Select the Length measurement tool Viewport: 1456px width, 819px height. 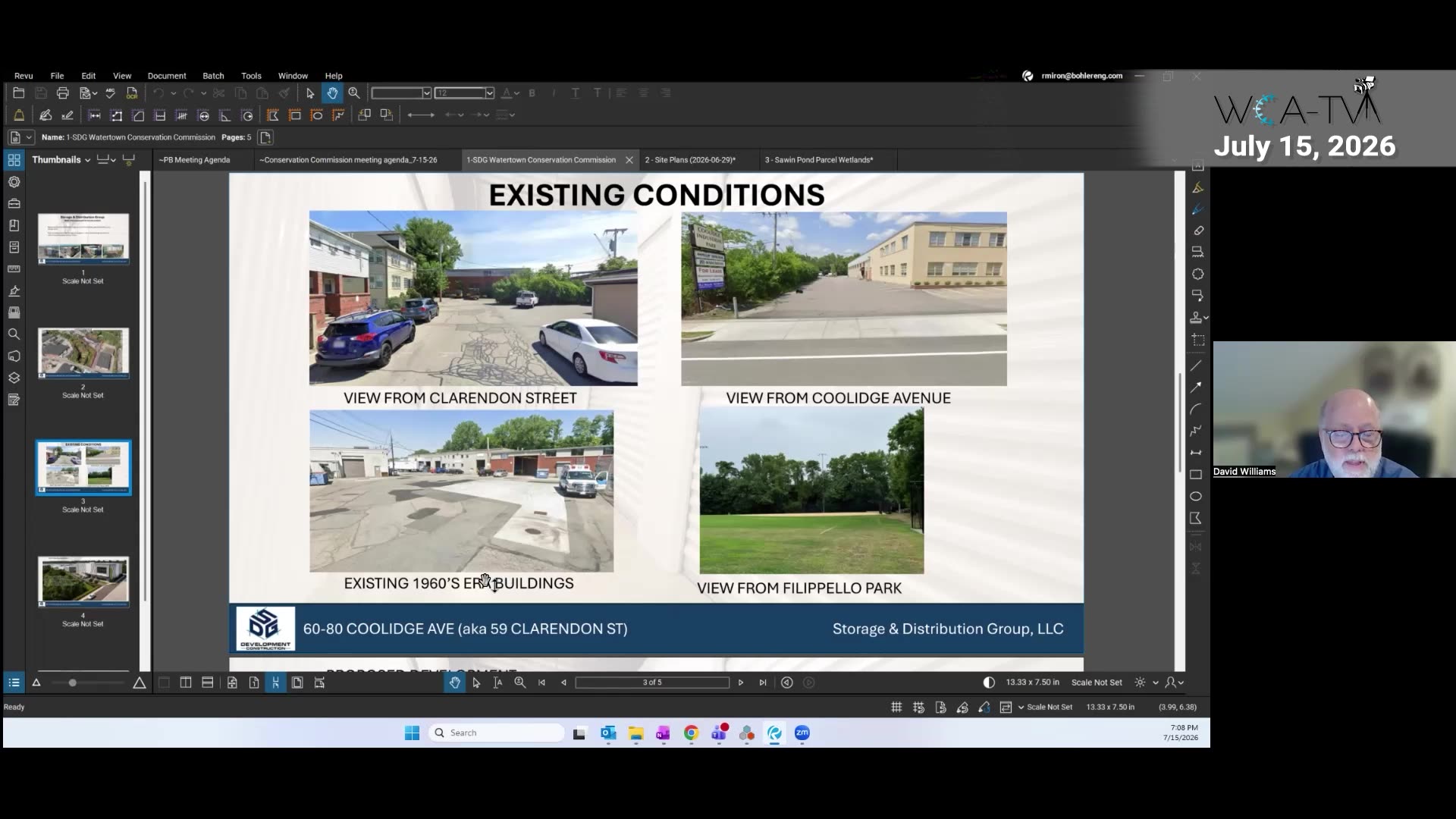click(95, 115)
